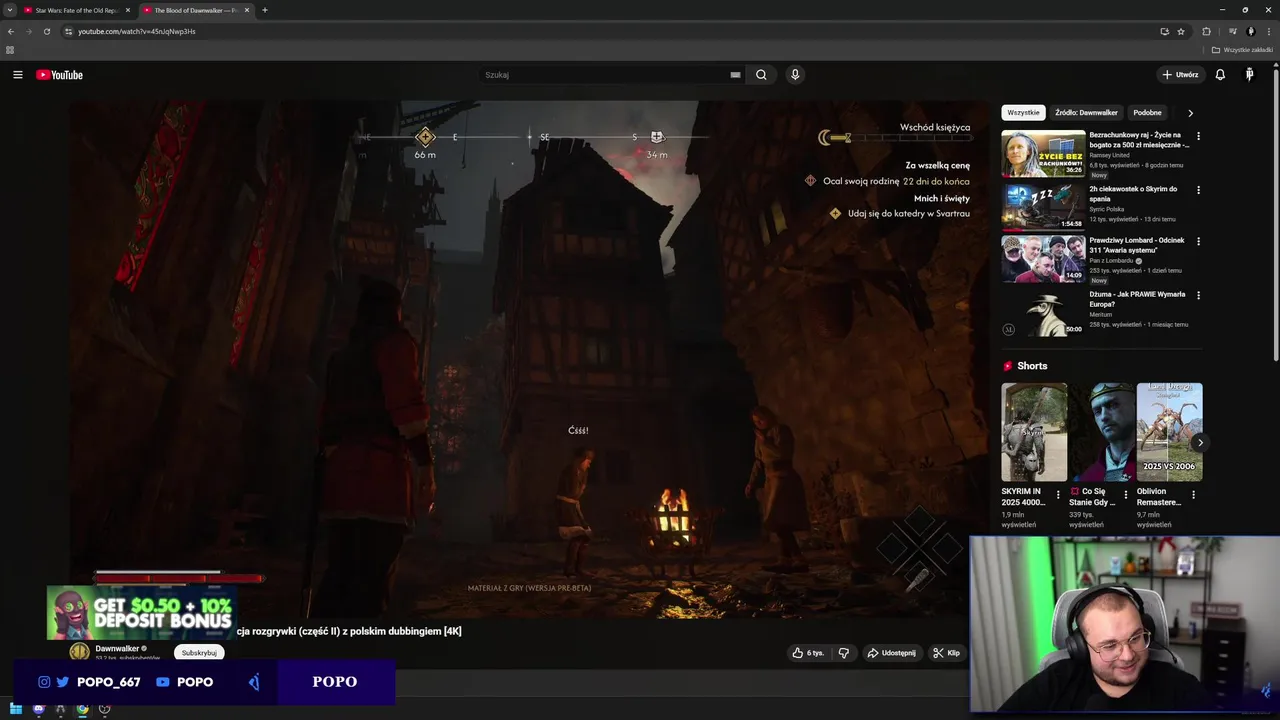Open YouTube notifications bell
The height and width of the screenshot is (720, 1280).
pos(1220,75)
